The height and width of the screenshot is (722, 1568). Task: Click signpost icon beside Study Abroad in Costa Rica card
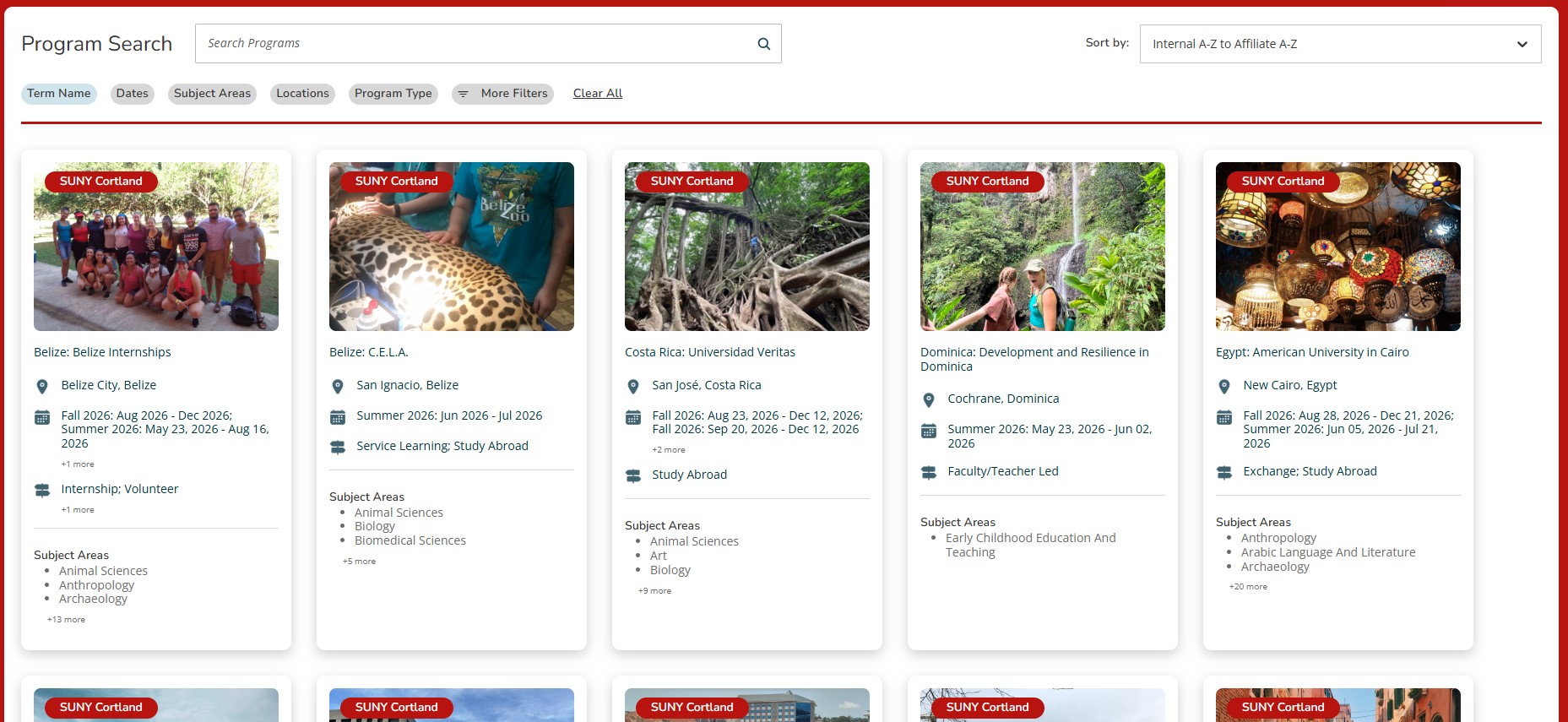(633, 476)
